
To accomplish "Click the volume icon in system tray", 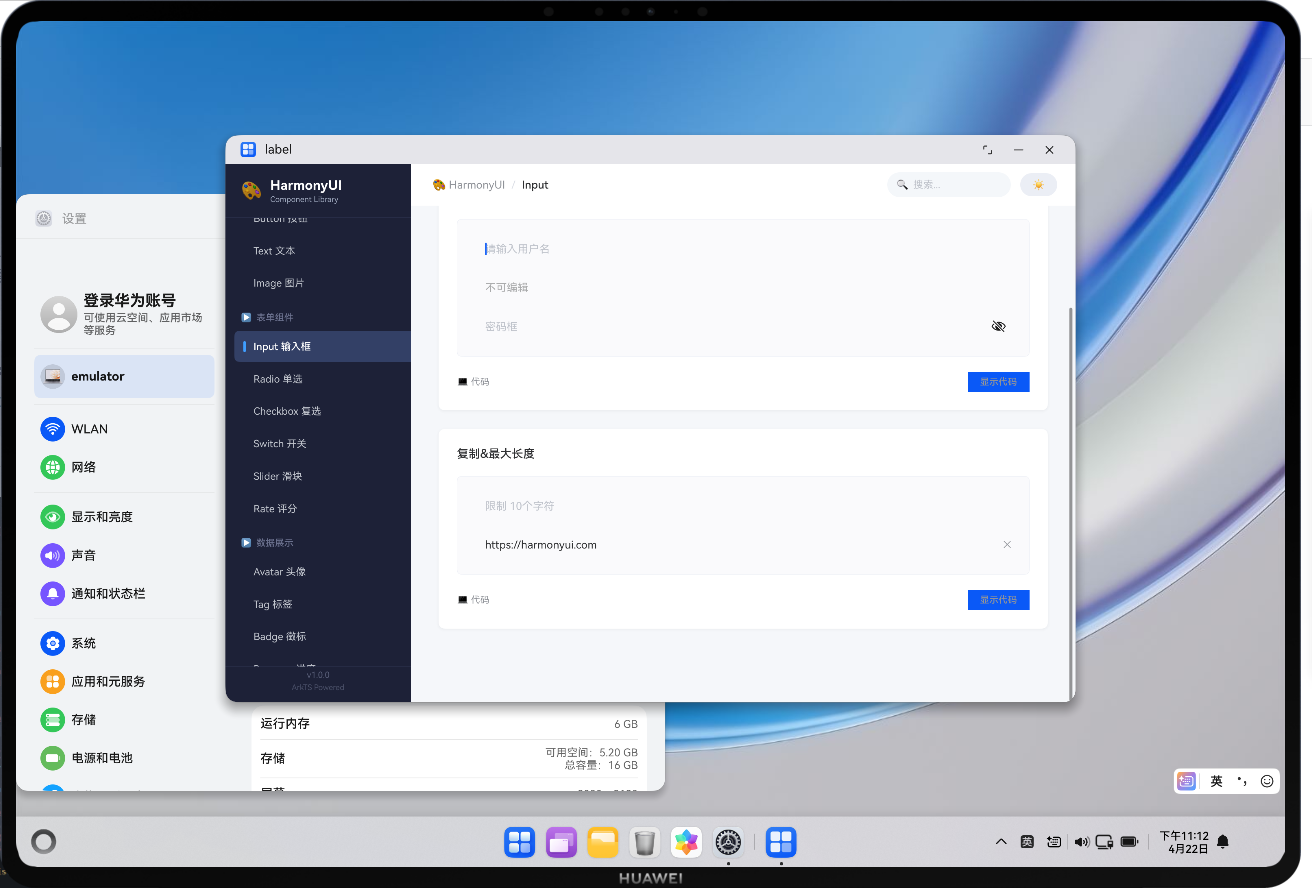I will click(x=1081, y=842).
